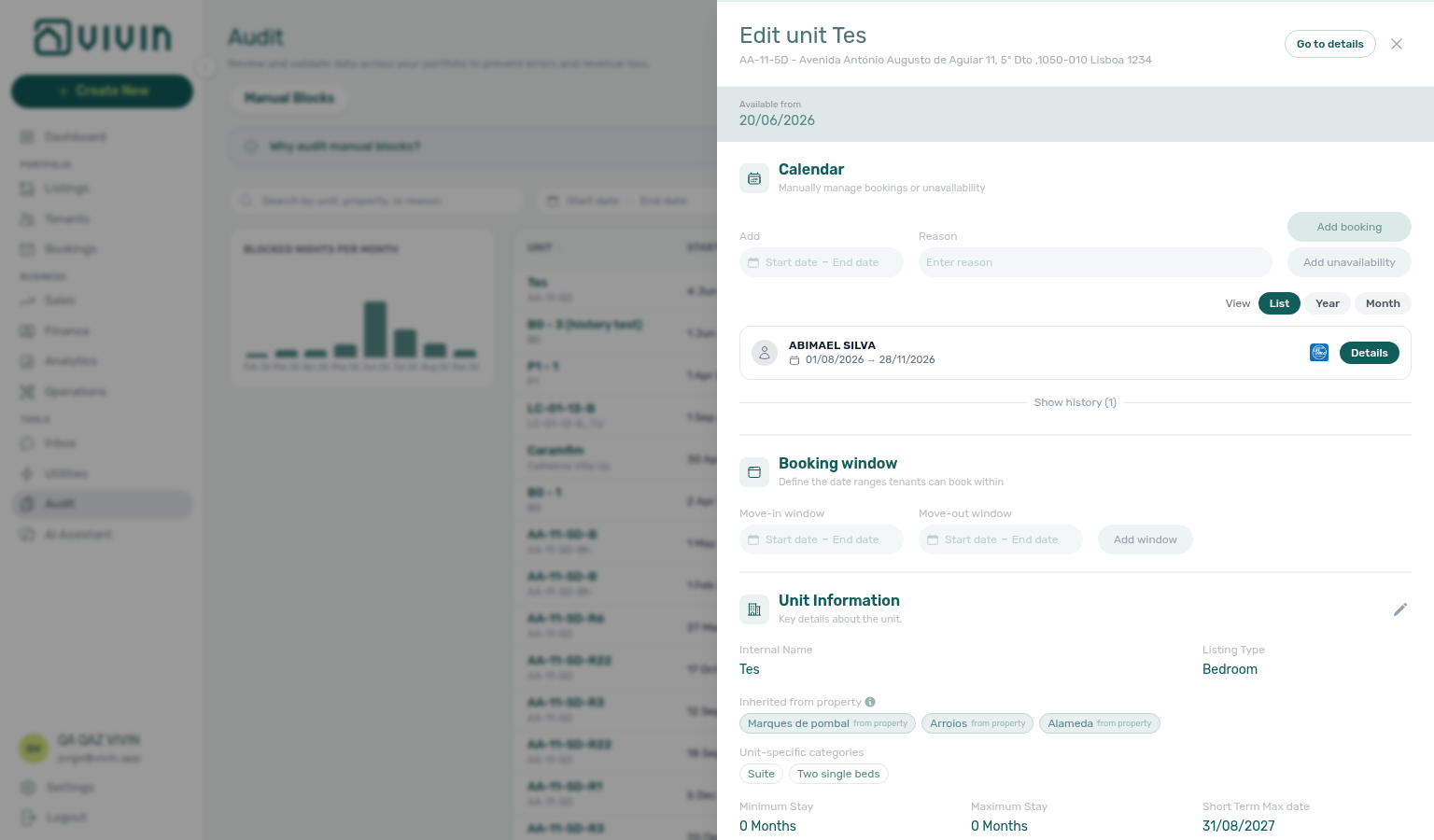Click the booking dates 01/08/2026 – 28/11/2026
The width and height of the screenshot is (1434, 840).
coord(870,359)
